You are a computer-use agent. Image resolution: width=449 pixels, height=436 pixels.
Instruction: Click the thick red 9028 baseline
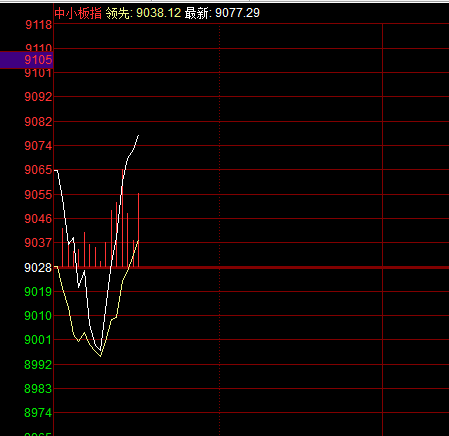click(251, 267)
